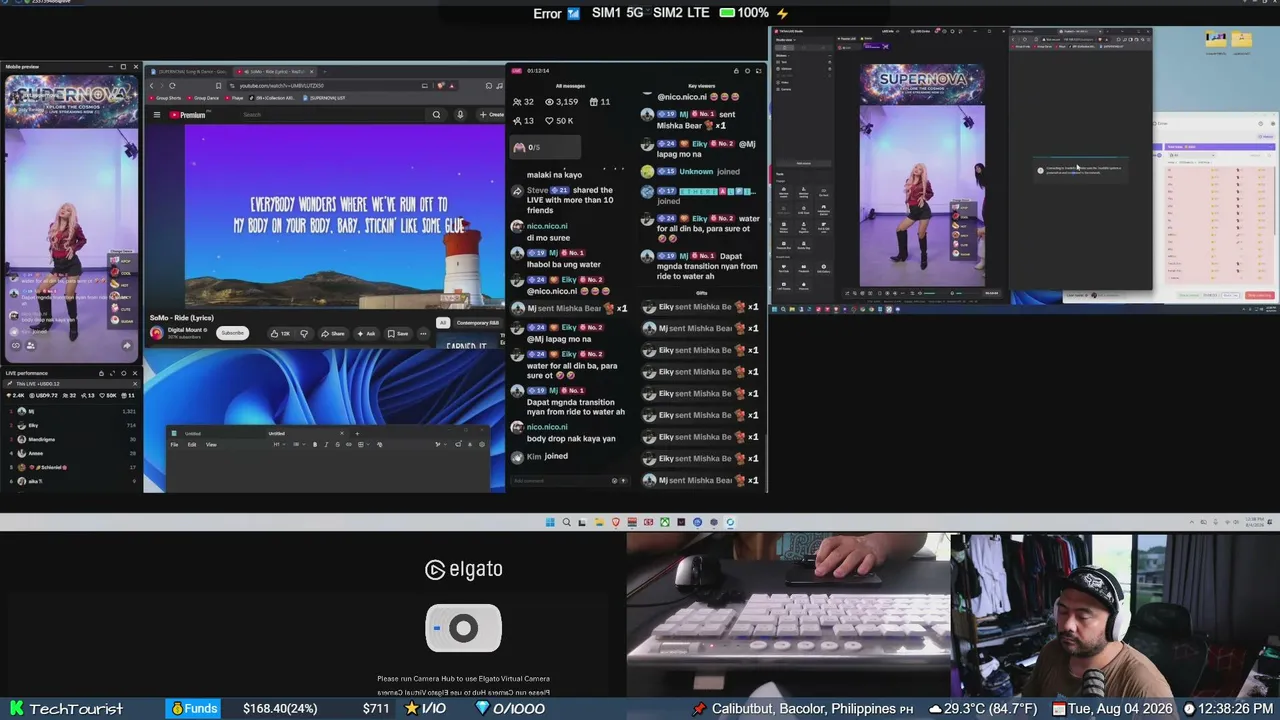Bookmark the page in the address bar
The image size is (1280, 720).
[x=218, y=86]
